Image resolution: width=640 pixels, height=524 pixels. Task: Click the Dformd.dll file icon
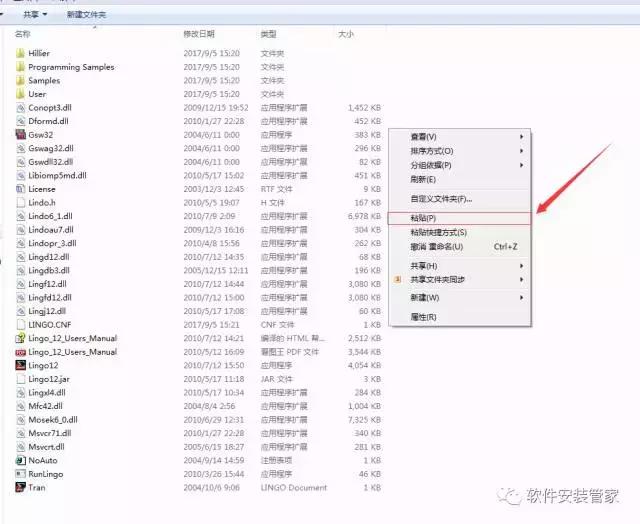point(20,121)
